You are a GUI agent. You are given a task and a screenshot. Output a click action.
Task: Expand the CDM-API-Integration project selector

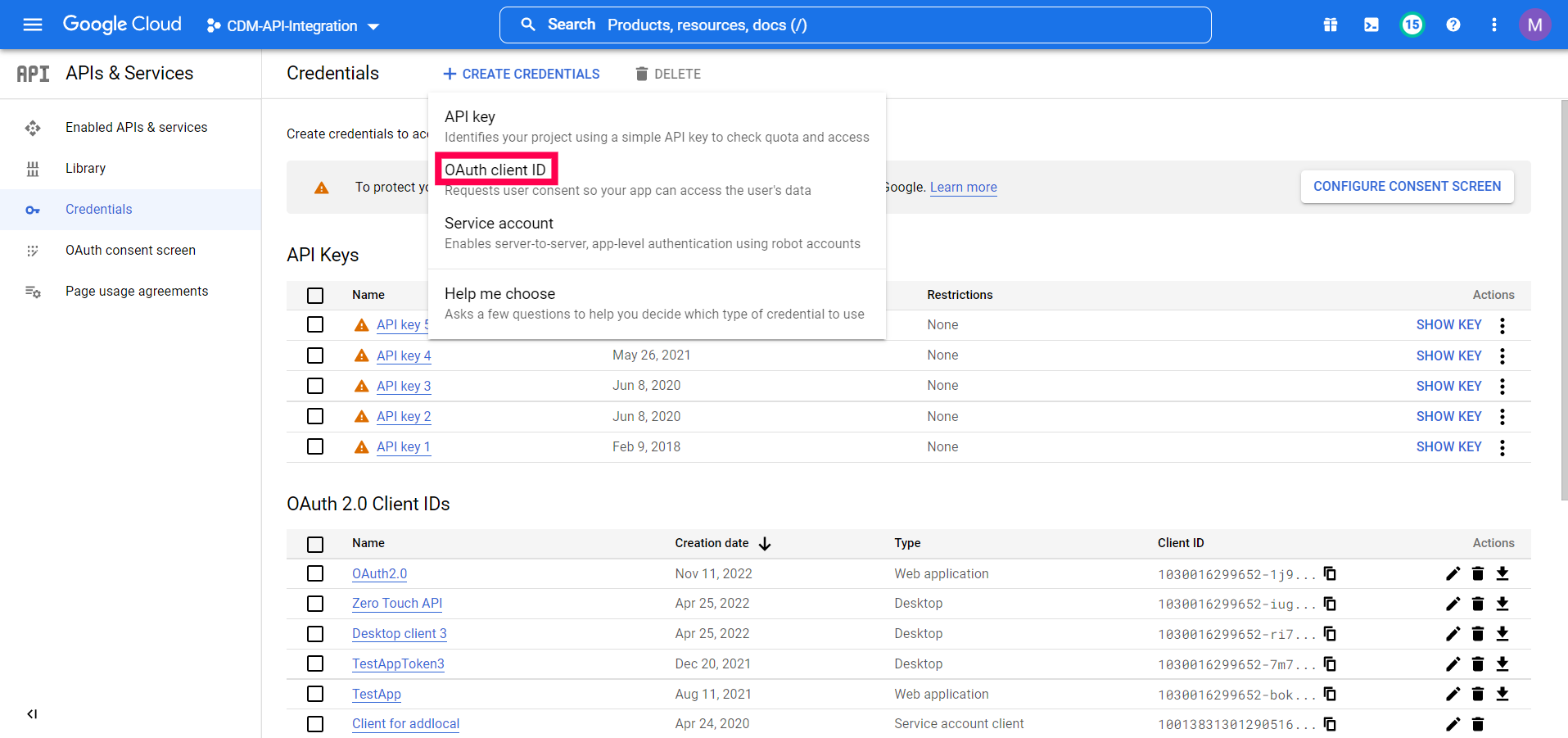click(x=293, y=26)
